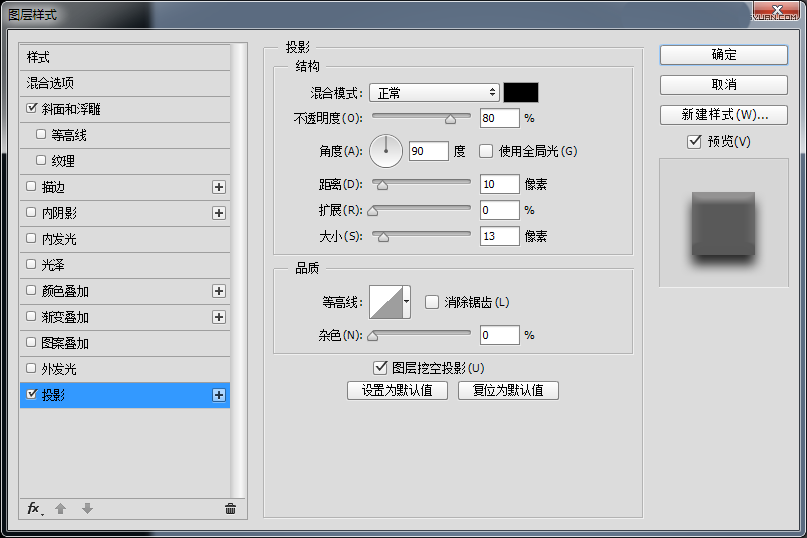The width and height of the screenshot is (807, 538).
Task: Click the 确定 button
Action: click(724, 55)
